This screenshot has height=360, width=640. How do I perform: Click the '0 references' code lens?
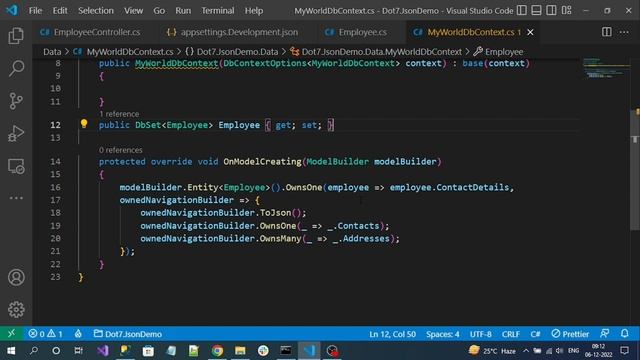coord(121,150)
